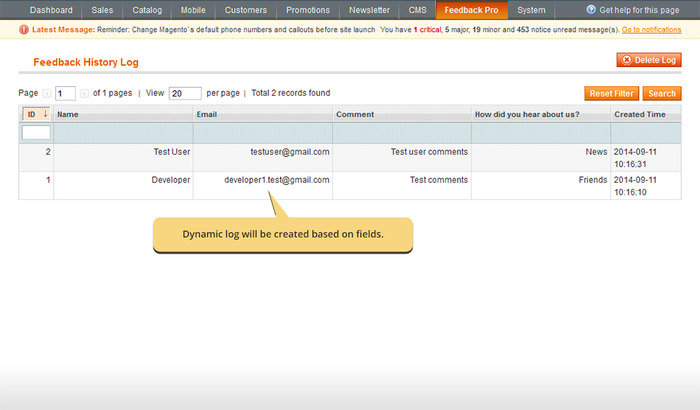The image size is (700, 410).
Task: Click the help question mark icon
Action: click(591, 10)
